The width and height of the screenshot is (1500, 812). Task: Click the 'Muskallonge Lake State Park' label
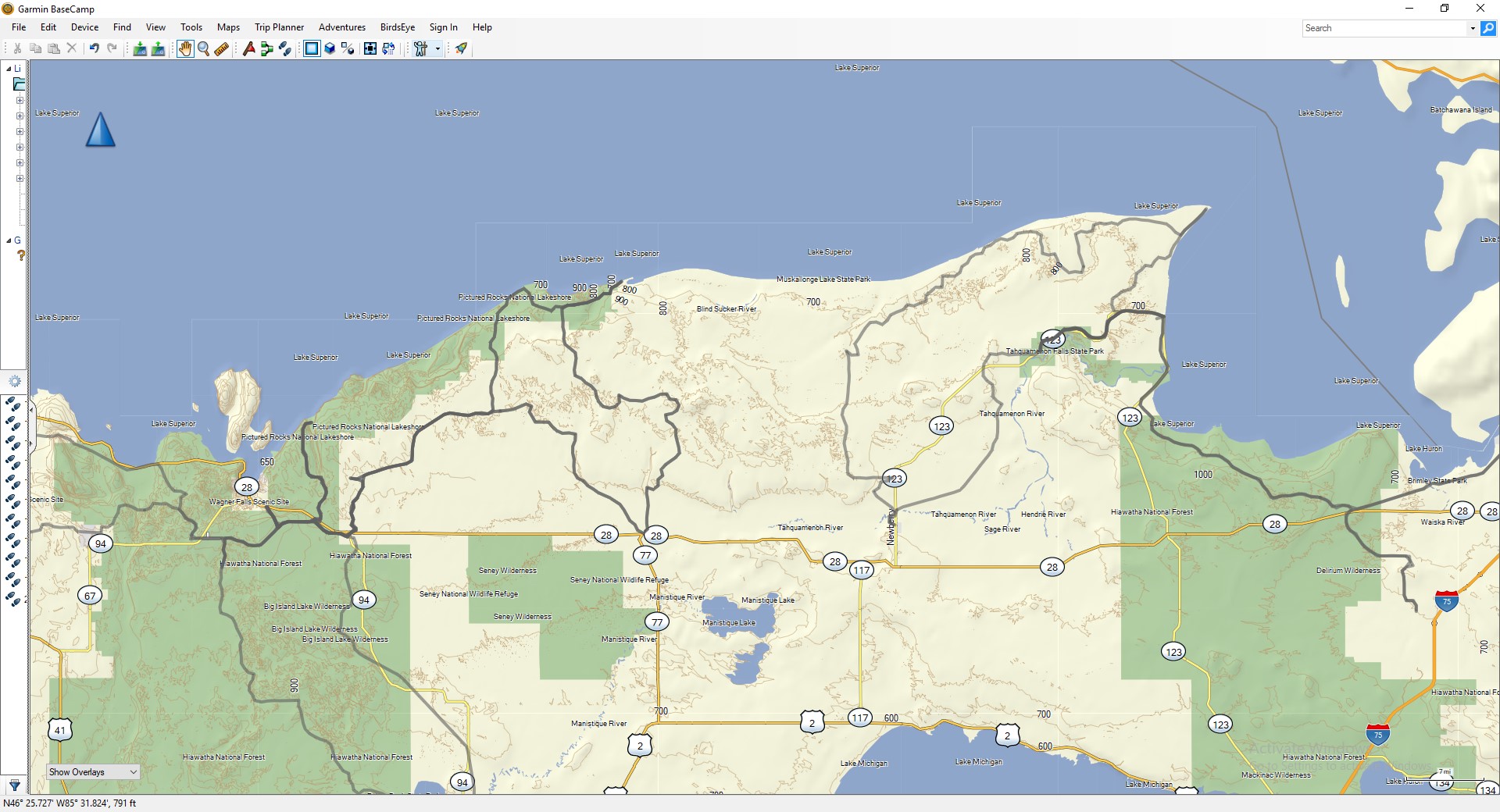click(823, 279)
